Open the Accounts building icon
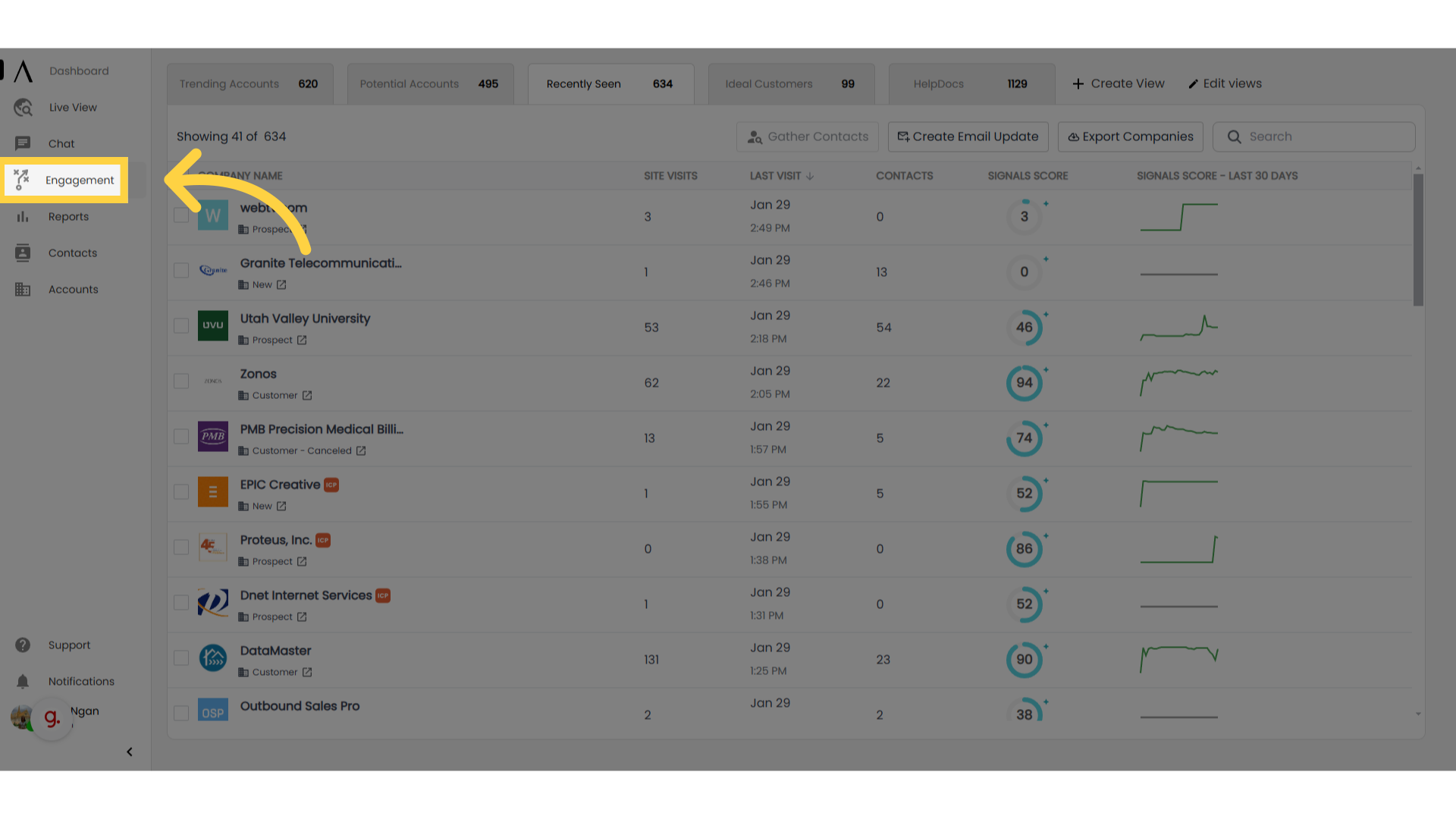Image resolution: width=1456 pixels, height=819 pixels. 23,290
